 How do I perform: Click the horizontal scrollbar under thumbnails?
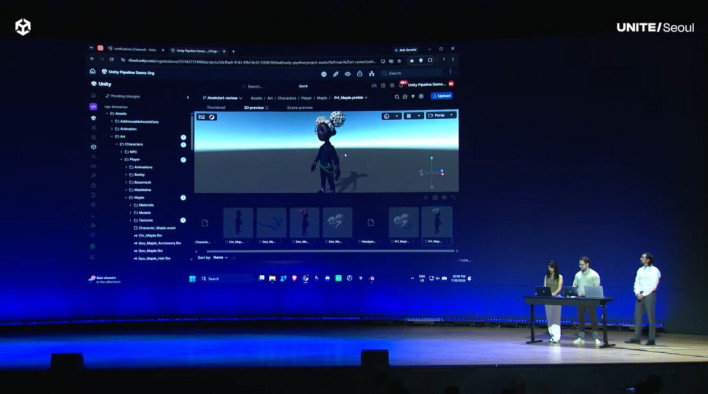[x=330, y=251]
